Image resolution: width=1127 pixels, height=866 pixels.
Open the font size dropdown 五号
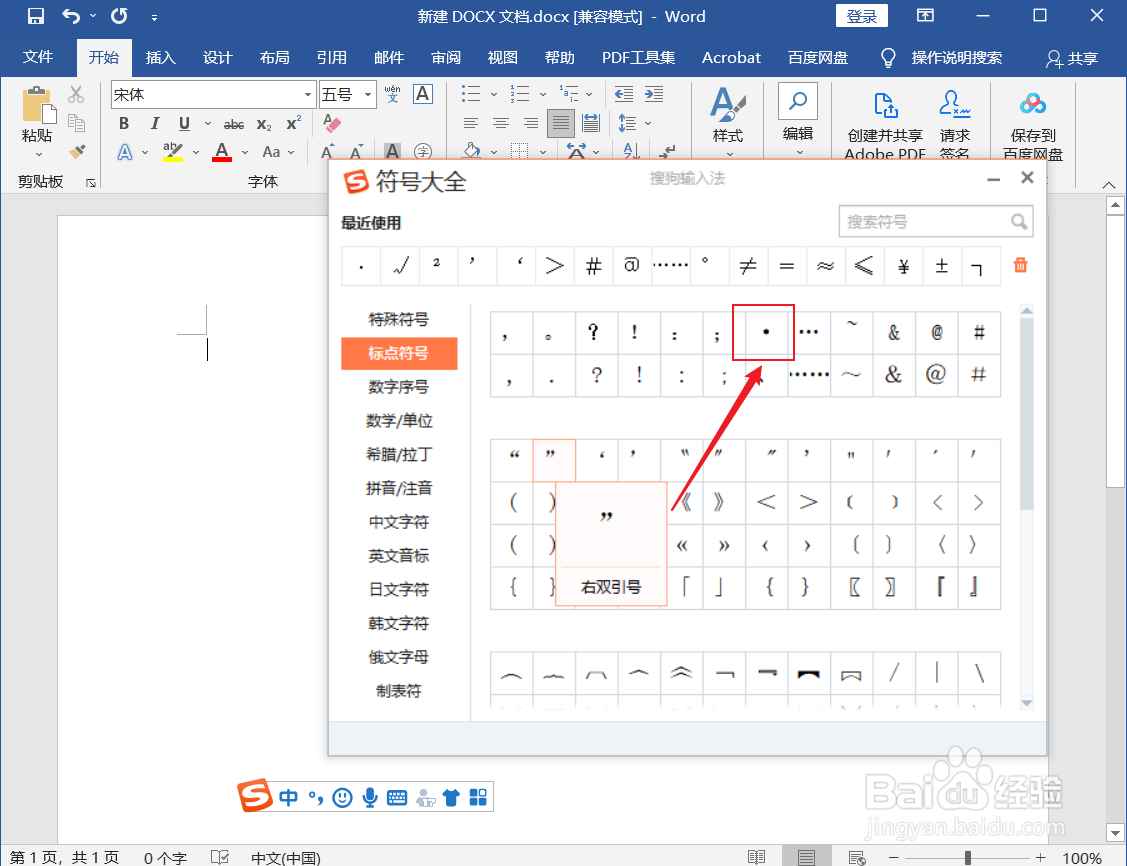coord(367,95)
